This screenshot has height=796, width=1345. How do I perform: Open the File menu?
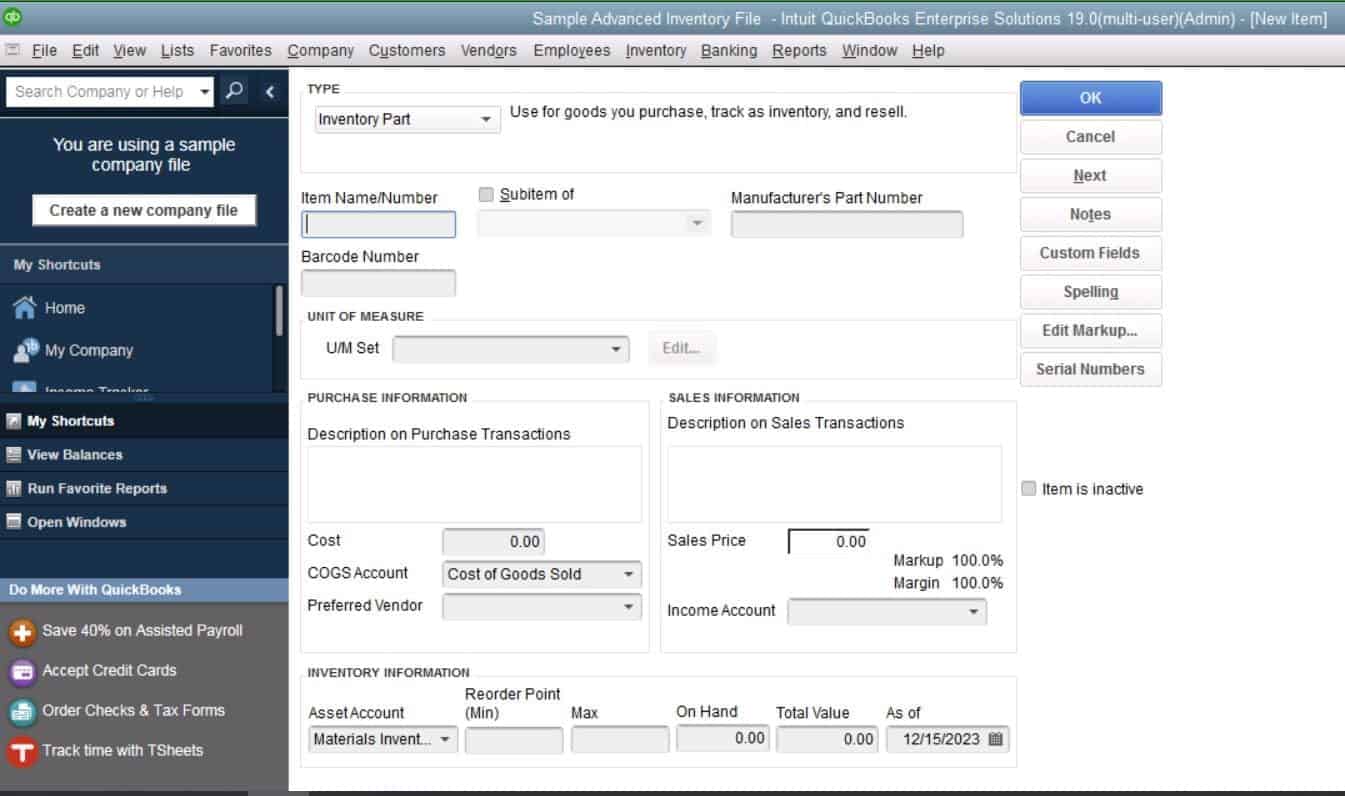(x=44, y=50)
